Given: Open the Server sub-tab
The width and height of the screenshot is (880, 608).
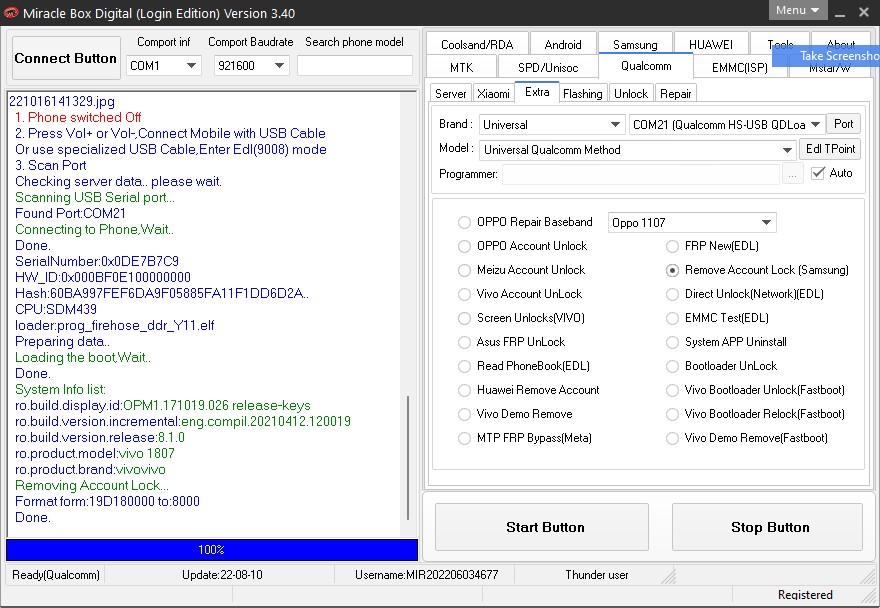Looking at the screenshot, I should [x=451, y=94].
